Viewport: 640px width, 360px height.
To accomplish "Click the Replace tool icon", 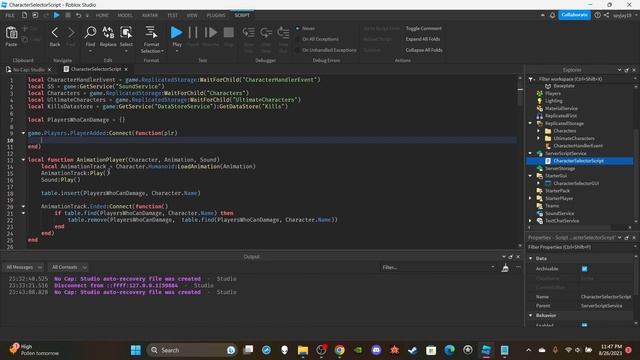I will [x=108, y=32].
